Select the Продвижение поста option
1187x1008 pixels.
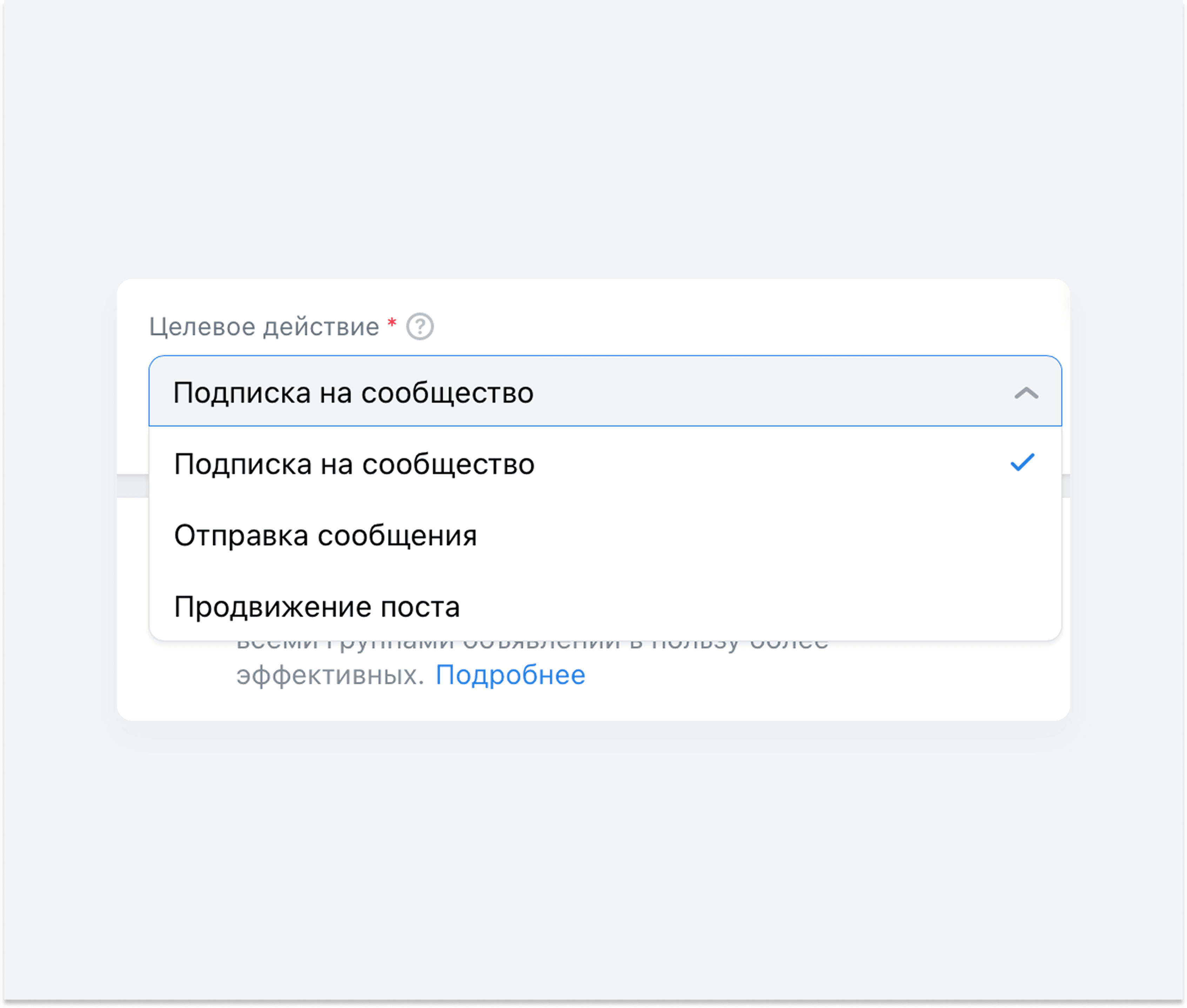[x=317, y=607]
